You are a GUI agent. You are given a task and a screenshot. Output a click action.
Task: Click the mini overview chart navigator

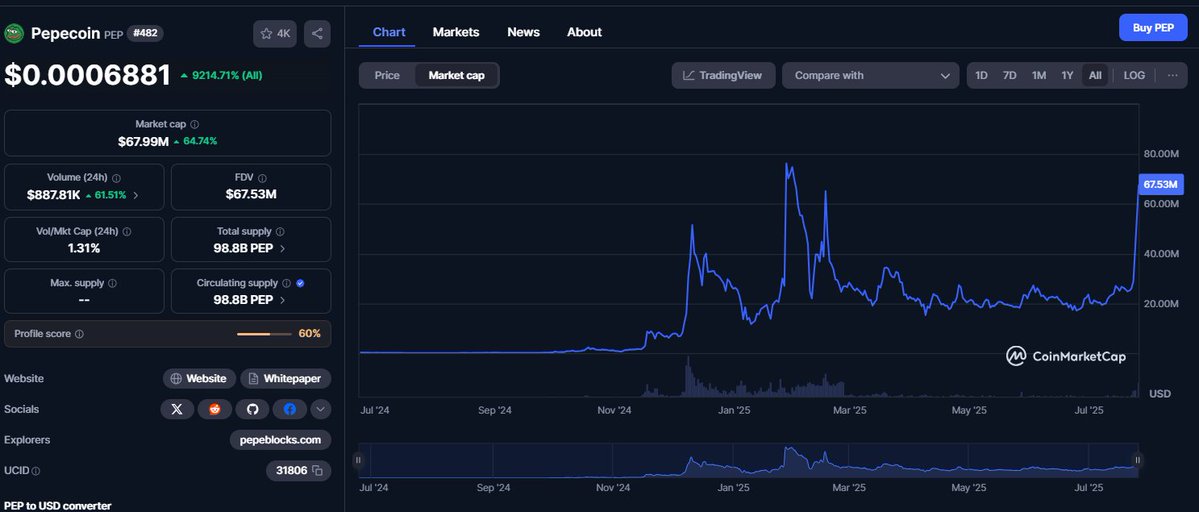click(x=748, y=461)
